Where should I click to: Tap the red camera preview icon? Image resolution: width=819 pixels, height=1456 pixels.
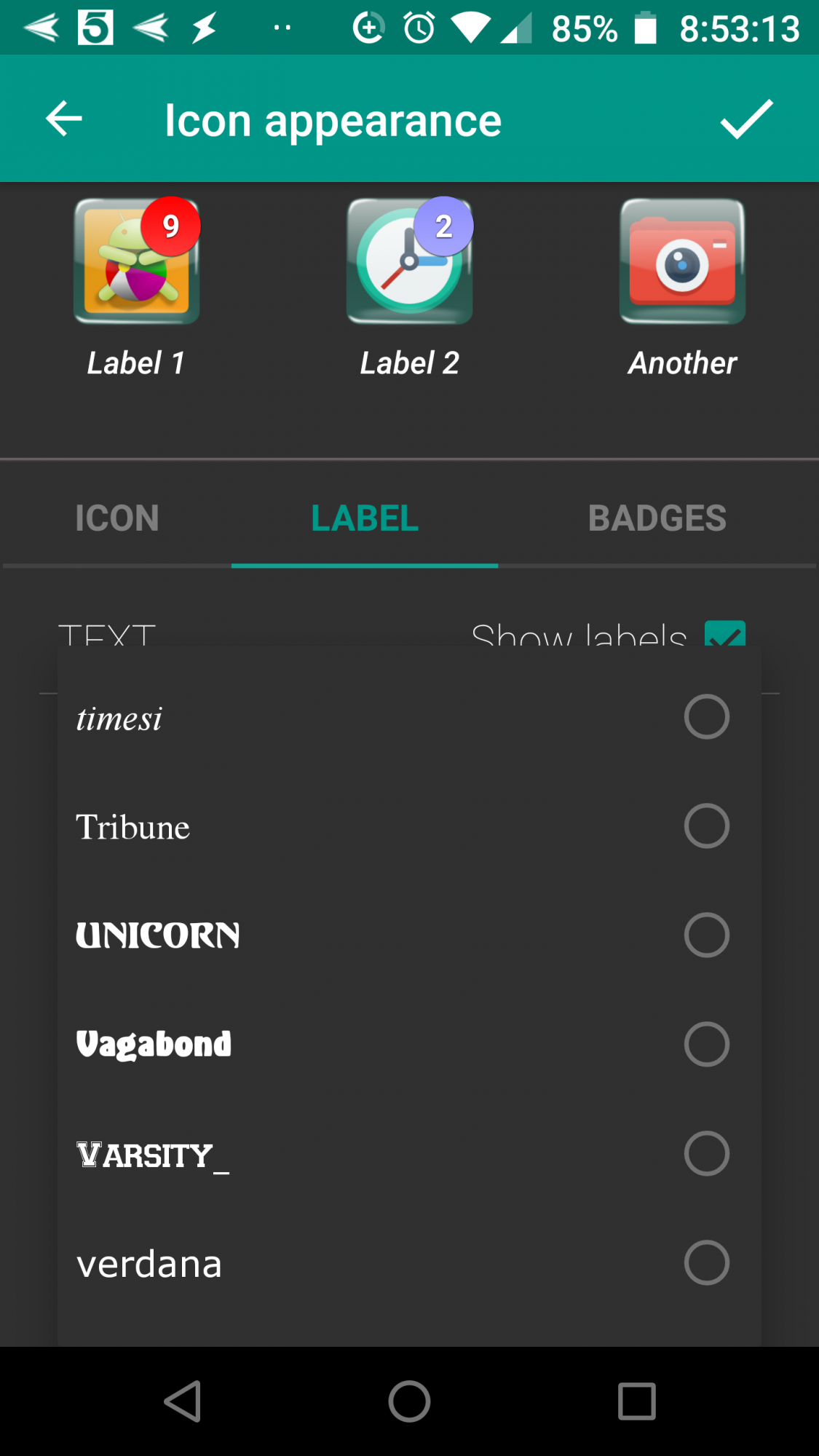[682, 261]
